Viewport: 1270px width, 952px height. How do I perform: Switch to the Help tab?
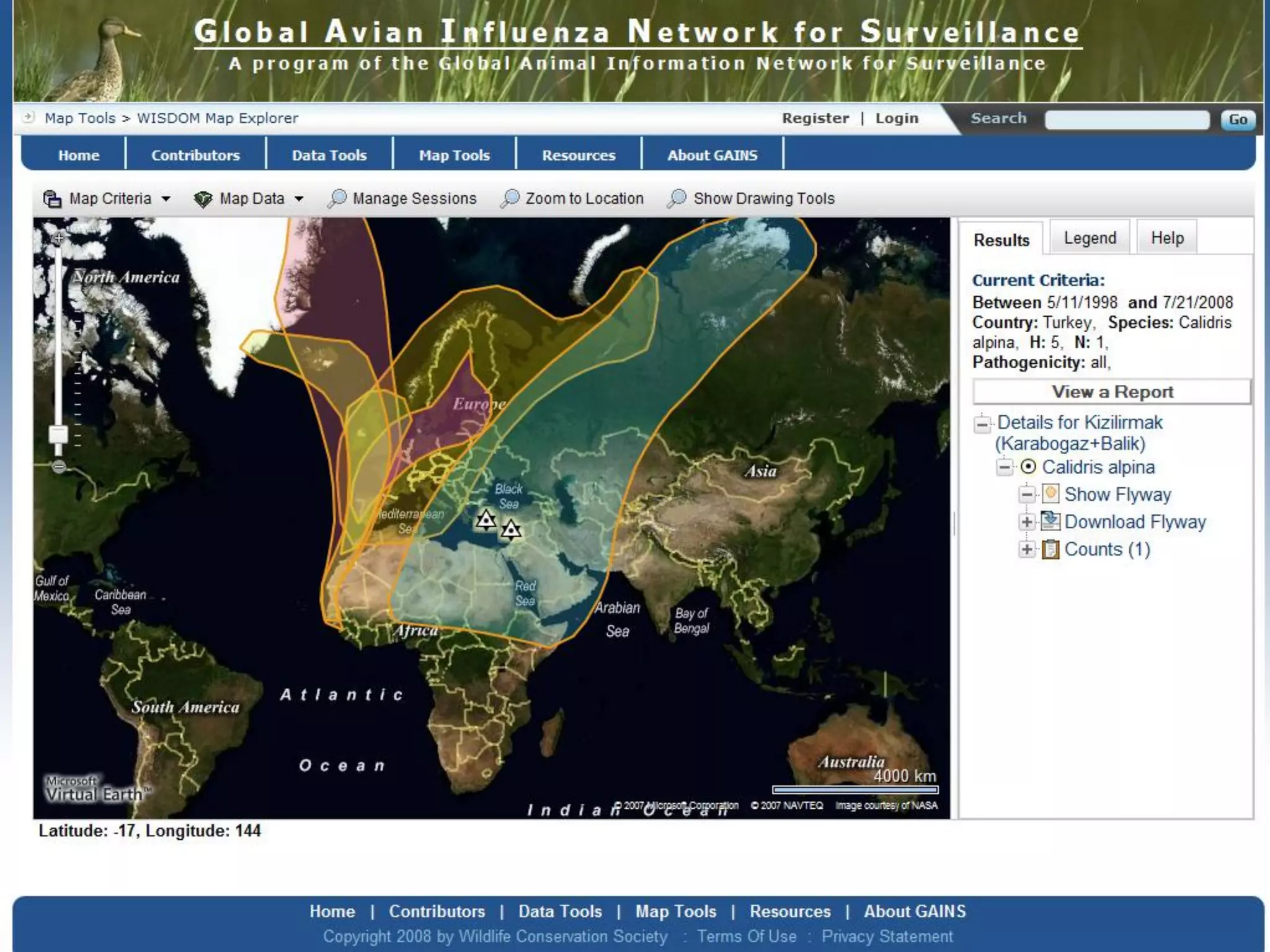pos(1167,238)
